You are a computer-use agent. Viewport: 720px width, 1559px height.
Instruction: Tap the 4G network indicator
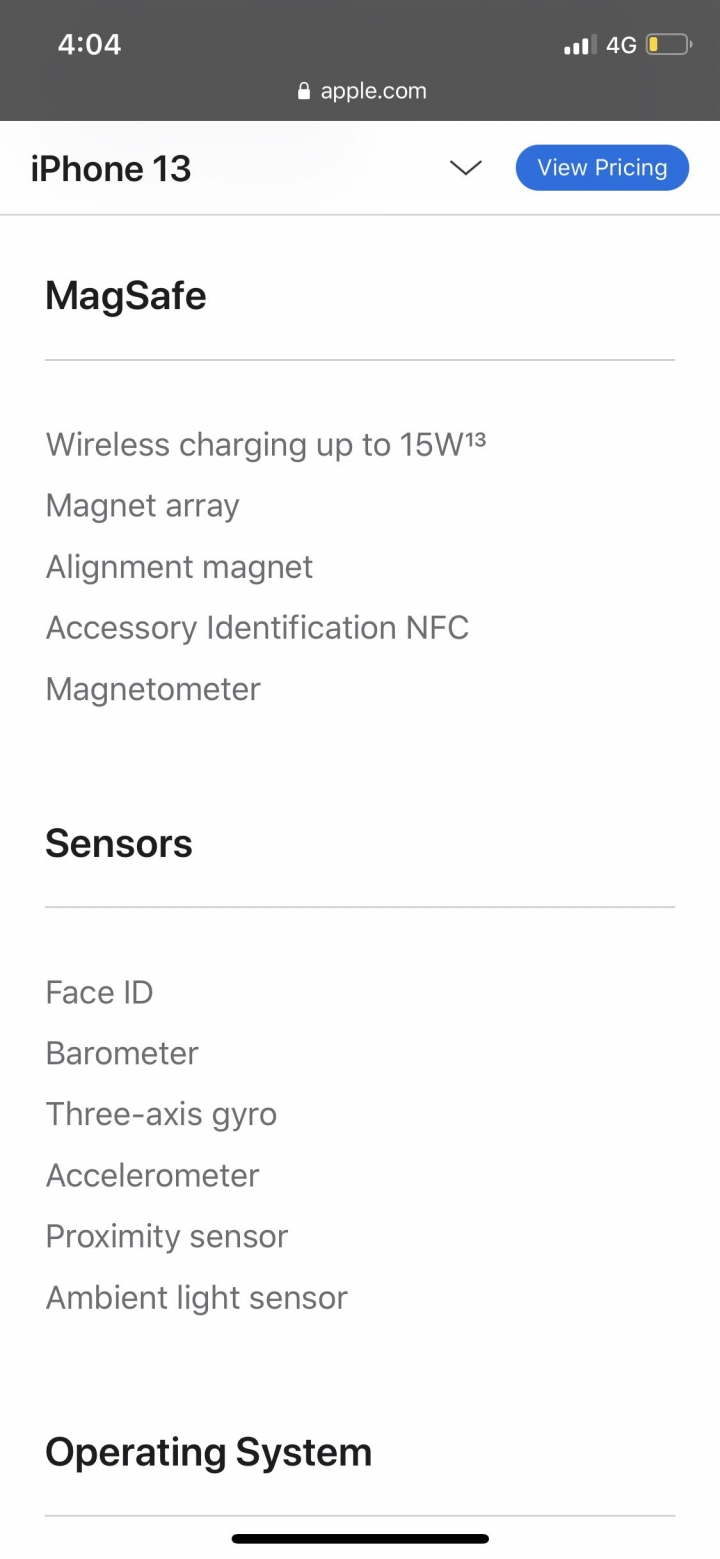click(621, 45)
